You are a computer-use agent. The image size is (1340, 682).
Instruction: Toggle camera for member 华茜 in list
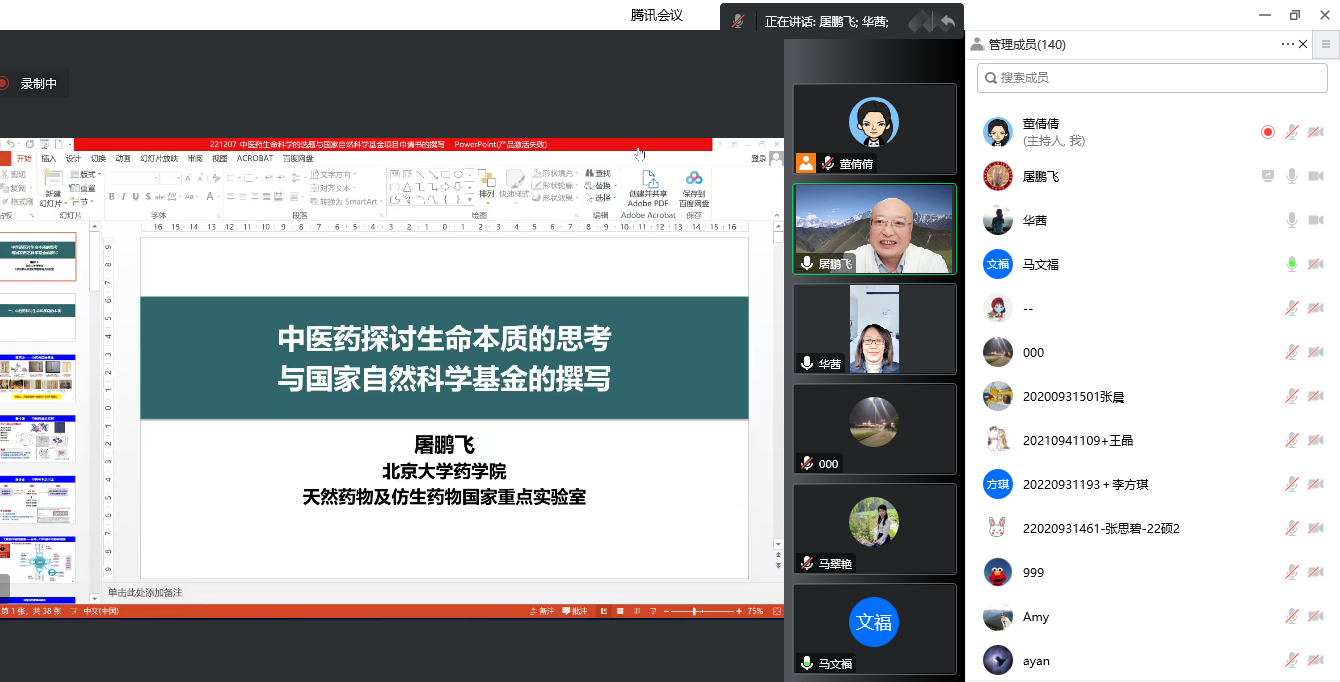tap(1316, 220)
